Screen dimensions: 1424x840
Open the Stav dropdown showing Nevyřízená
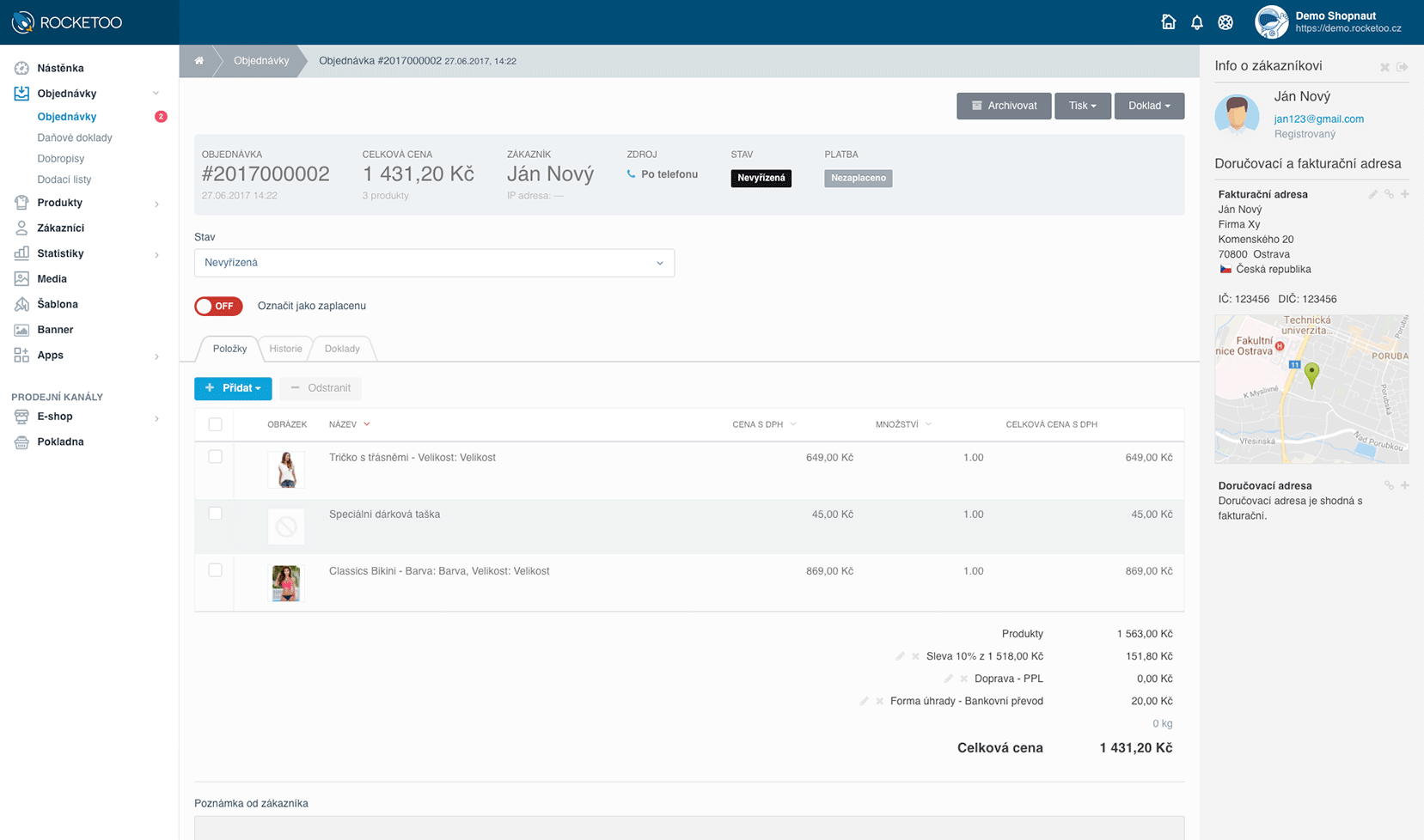pyautogui.click(x=434, y=263)
